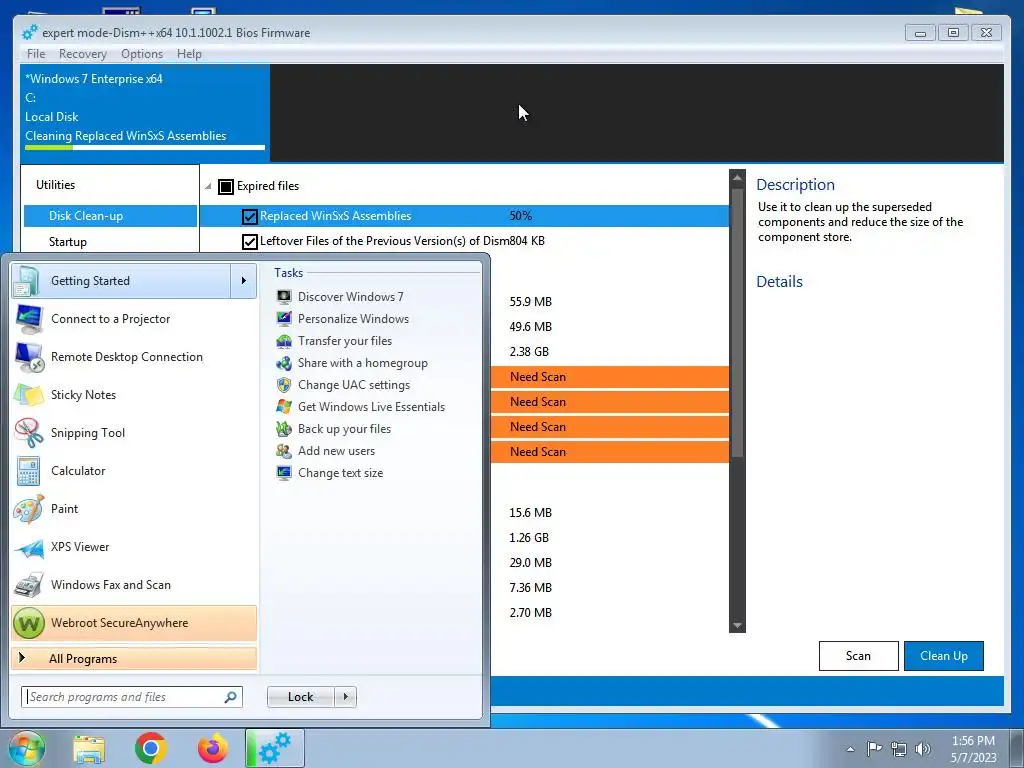This screenshot has height=768, width=1024.
Task: Launch Firefox from the taskbar
Action: tap(213, 748)
